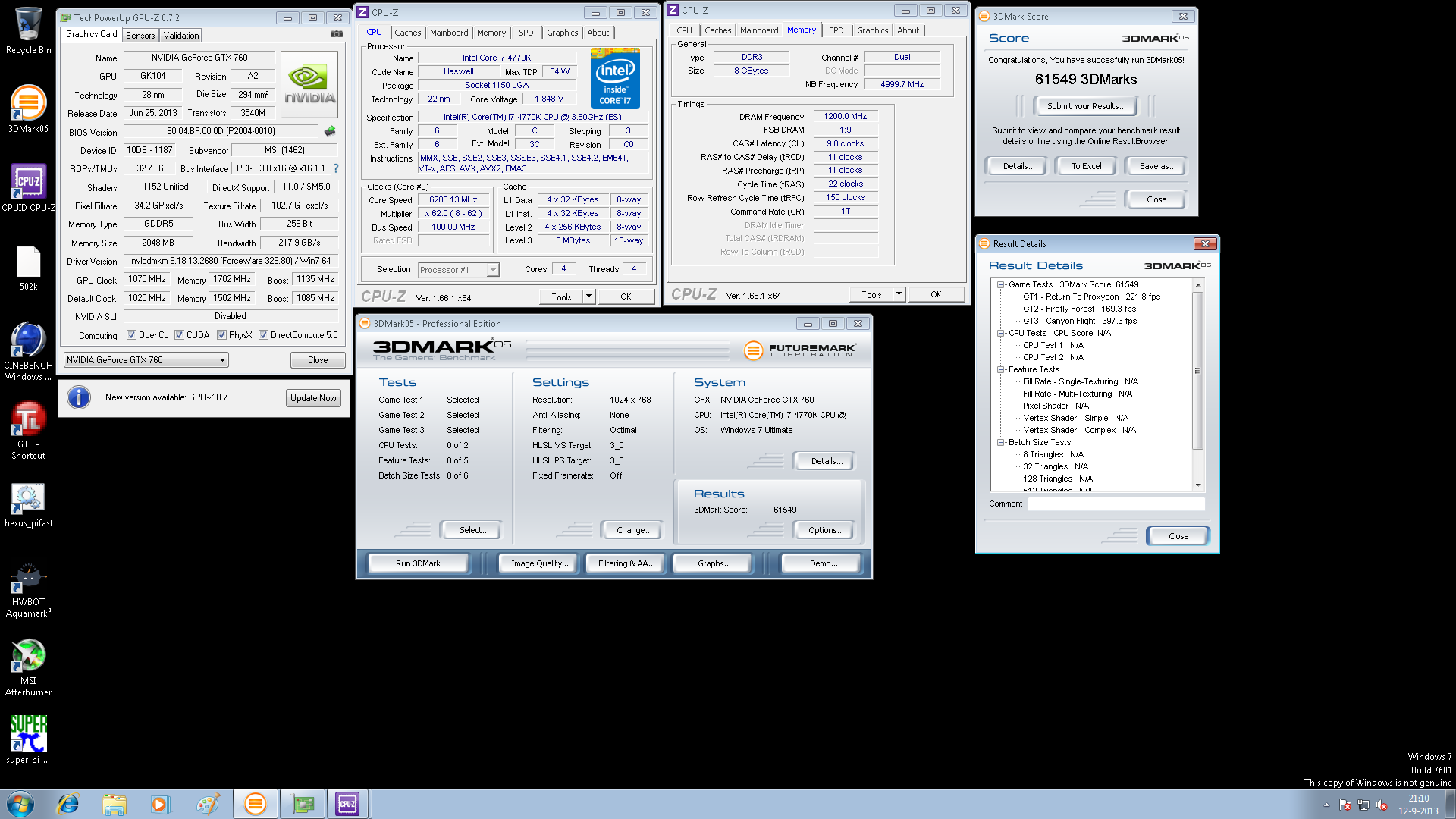Image resolution: width=1456 pixels, height=819 pixels.
Task: Click the GPU-Z screenshot camera icon
Action: (337, 34)
